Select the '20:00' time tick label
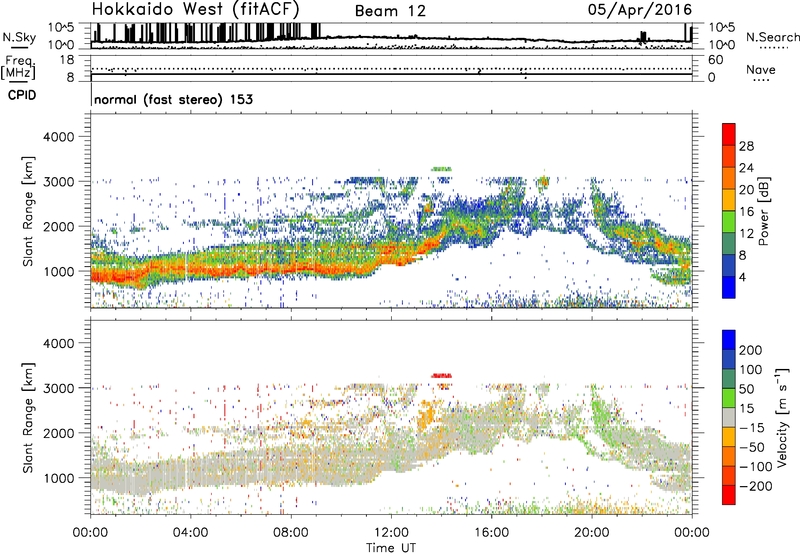Viewport: 800px width, 554px height. coord(591,533)
